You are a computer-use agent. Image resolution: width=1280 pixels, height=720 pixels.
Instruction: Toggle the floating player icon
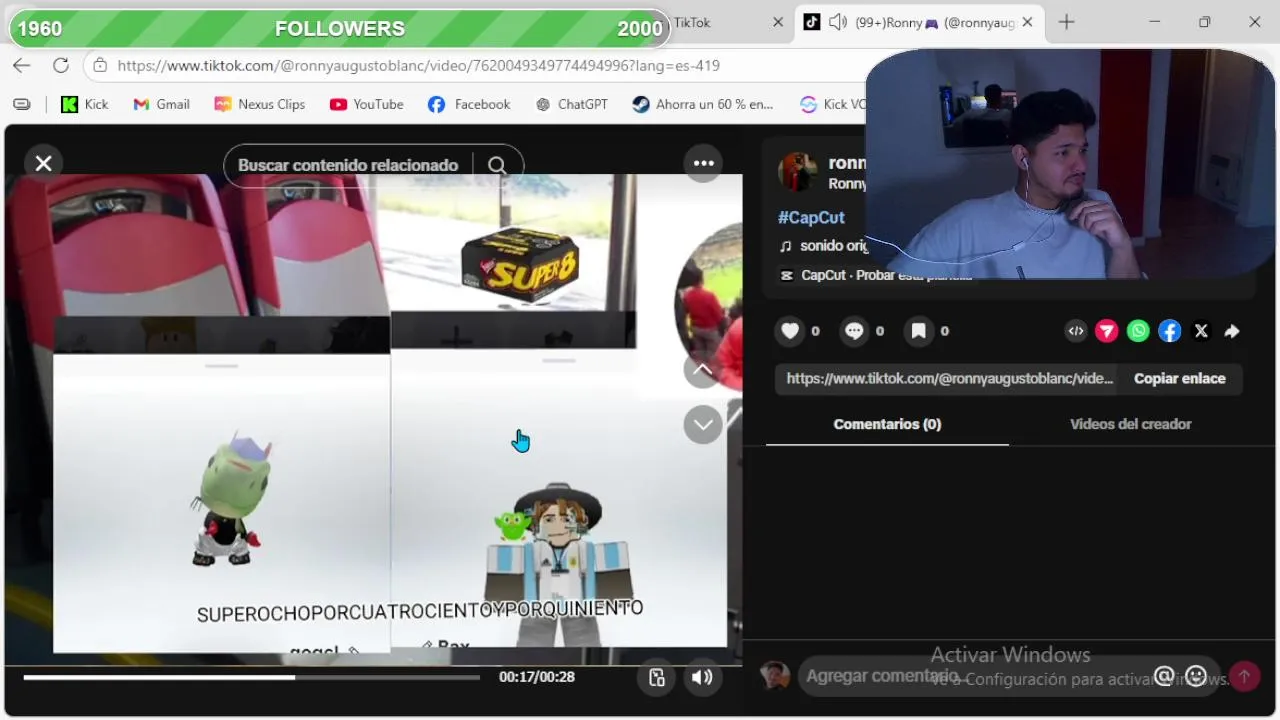[x=656, y=677]
